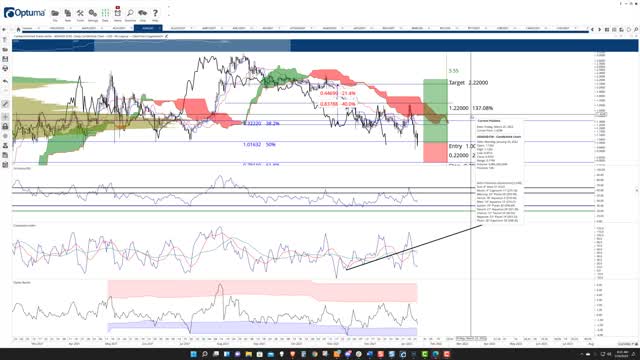Image resolution: width=640 pixels, height=360 pixels.
Task: Move tabs right with the arrow button
Action: [x=599, y=29]
